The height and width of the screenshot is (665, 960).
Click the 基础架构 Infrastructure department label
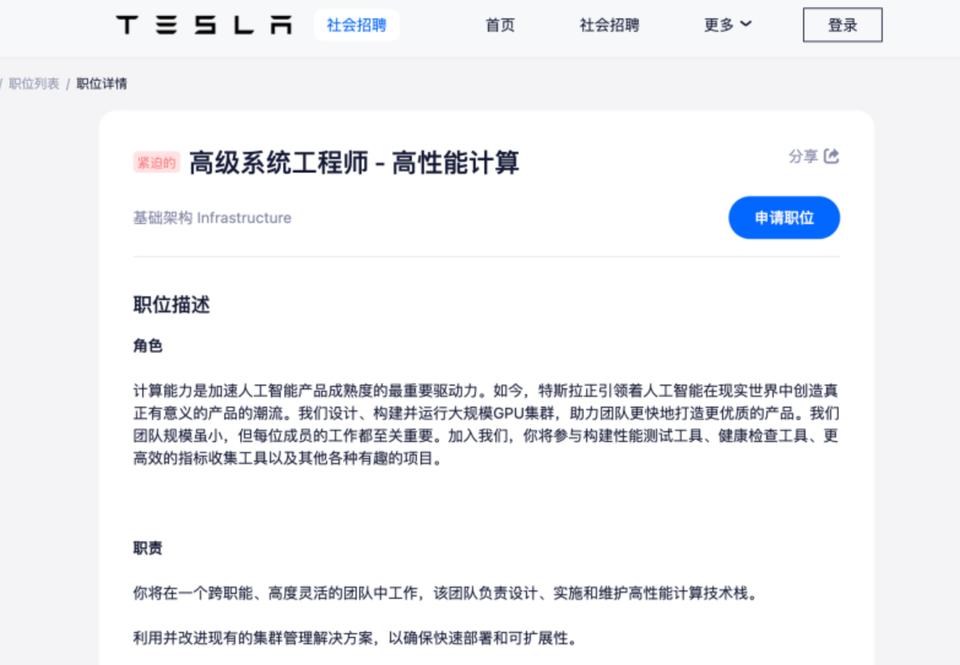[x=212, y=218]
